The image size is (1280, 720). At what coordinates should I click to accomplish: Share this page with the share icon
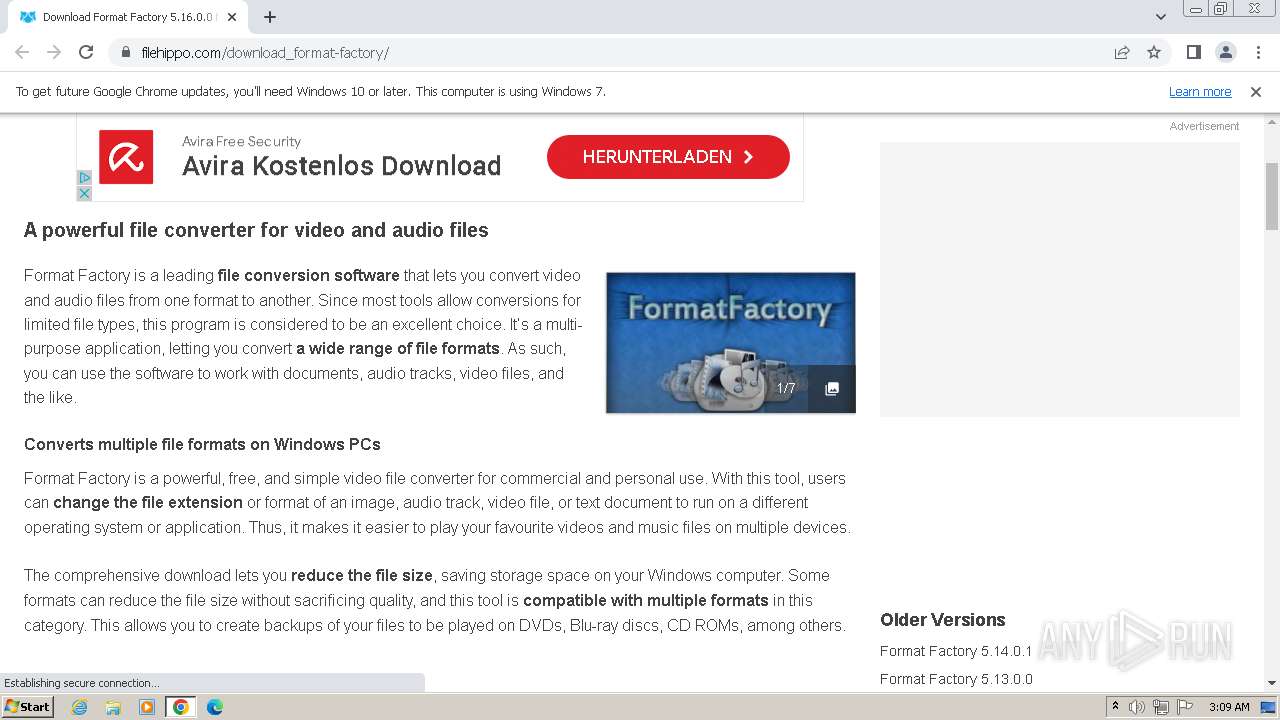coord(1122,52)
